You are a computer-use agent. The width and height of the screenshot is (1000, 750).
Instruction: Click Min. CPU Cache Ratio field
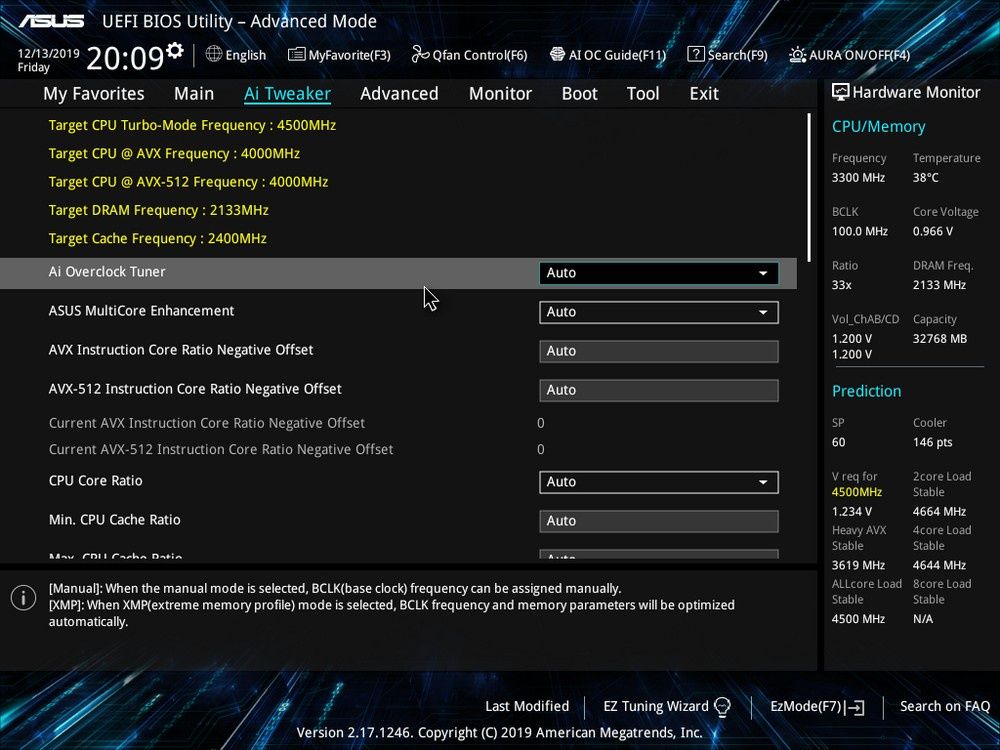pyautogui.click(x=658, y=521)
